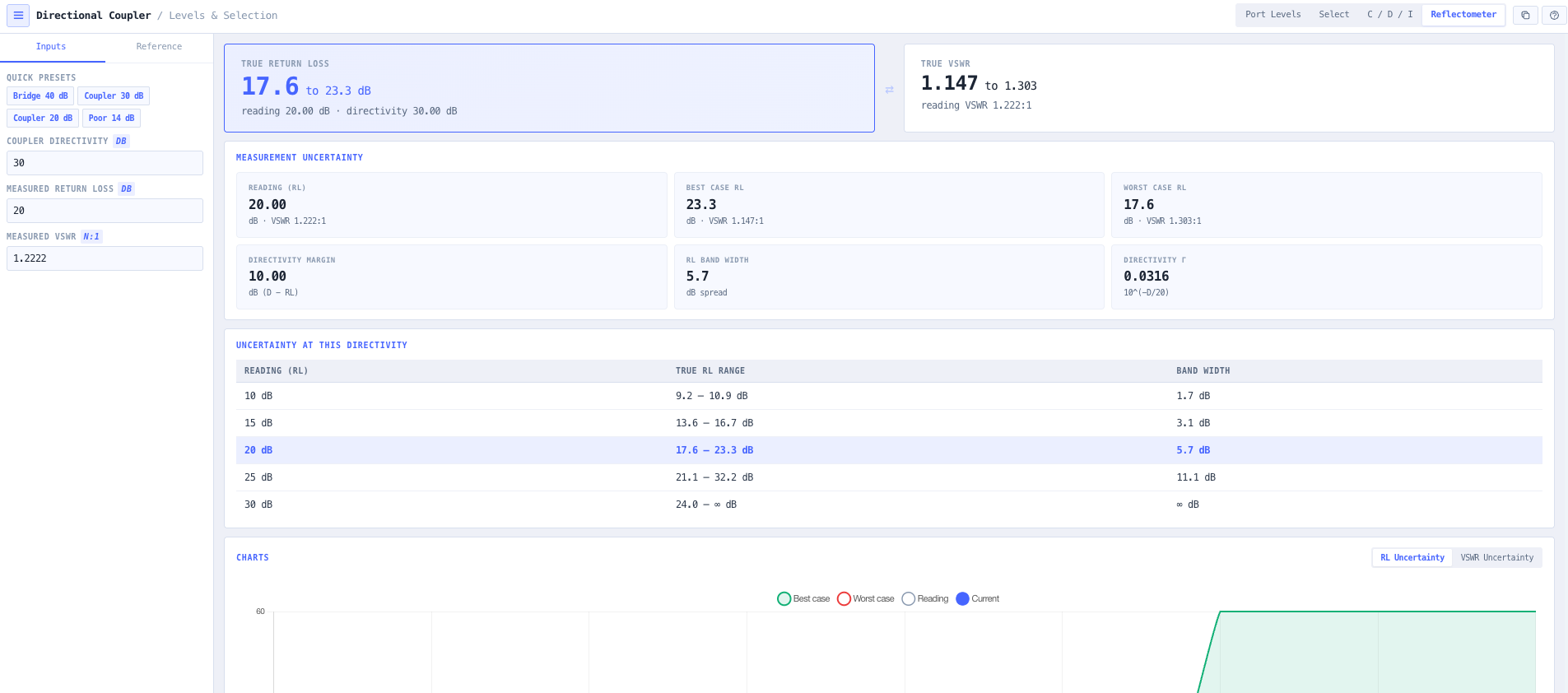Image resolution: width=1568 pixels, height=693 pixels.
Task: Click the 'reading VSWR 1.222:1' text
Action: click(976, 105)
